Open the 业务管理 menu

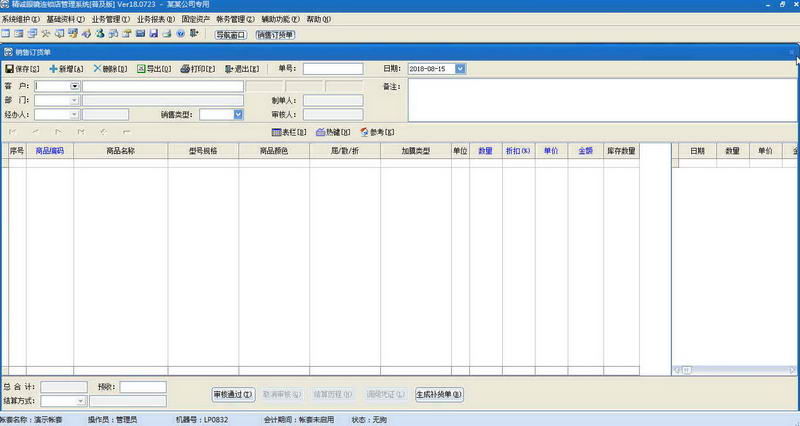pyautogui.click(x=110, y=19)
